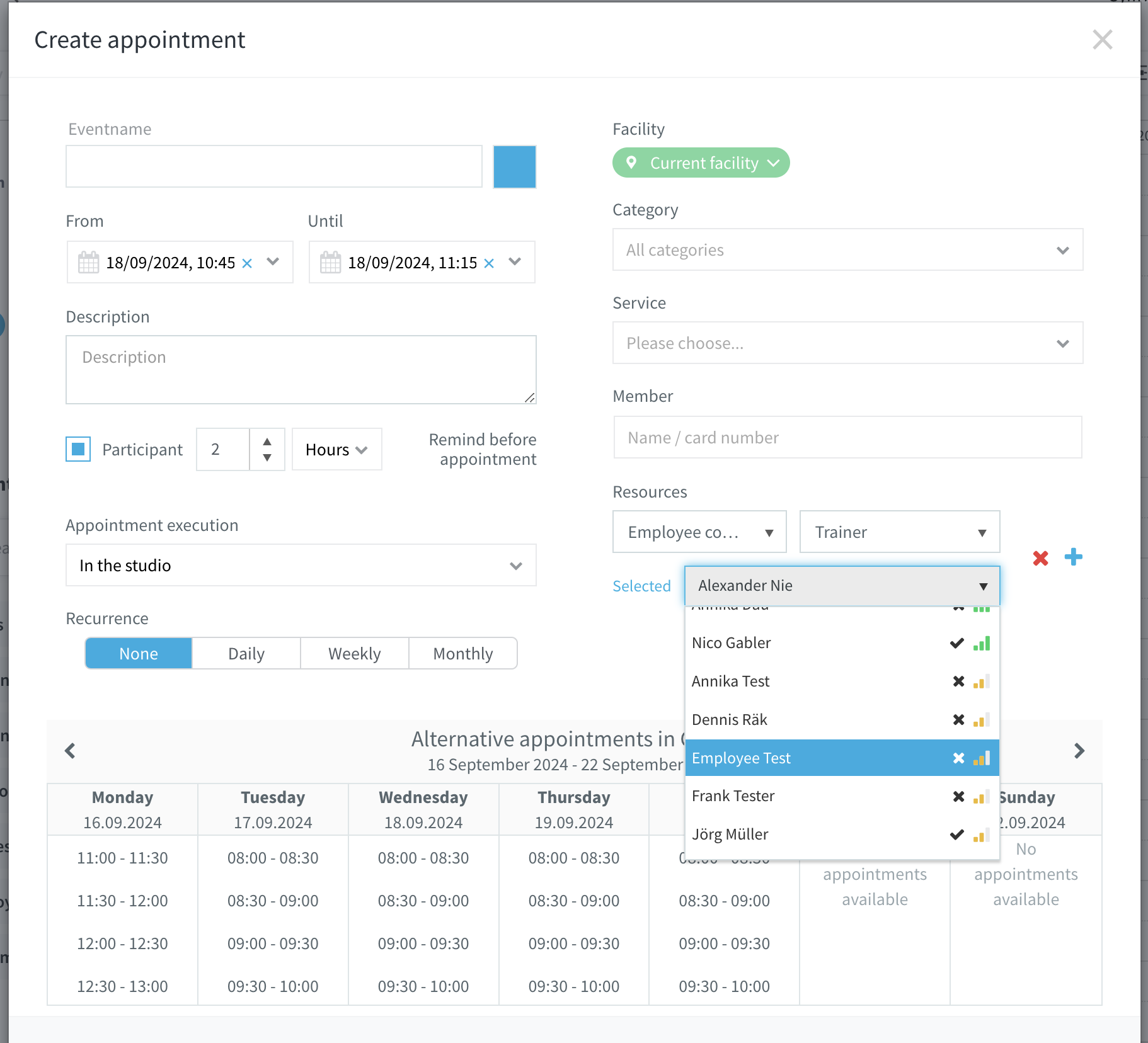Choose Frank Tester from the employee list
Screen dimensions: 1148x1043
point(842,796)
